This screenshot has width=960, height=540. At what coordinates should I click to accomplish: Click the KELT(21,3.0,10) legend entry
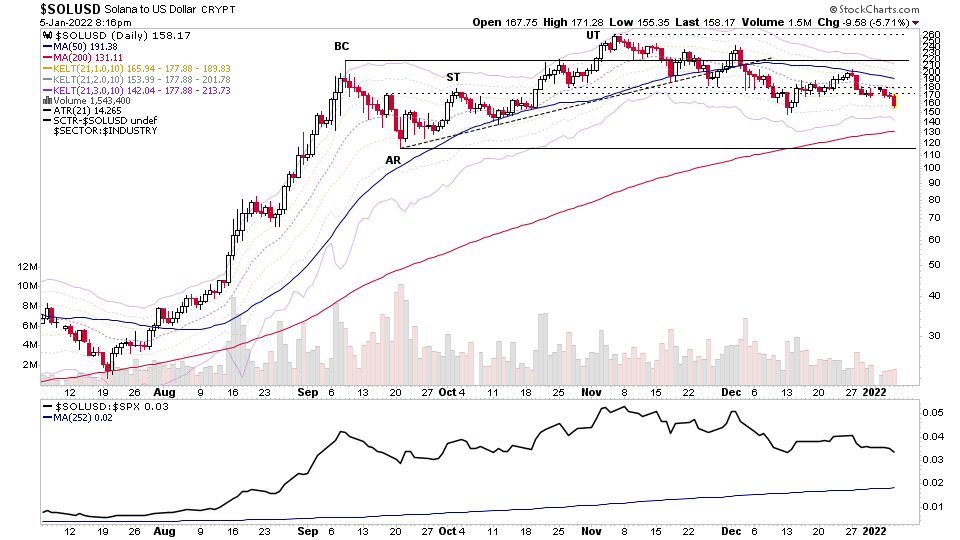pos(142,91)
